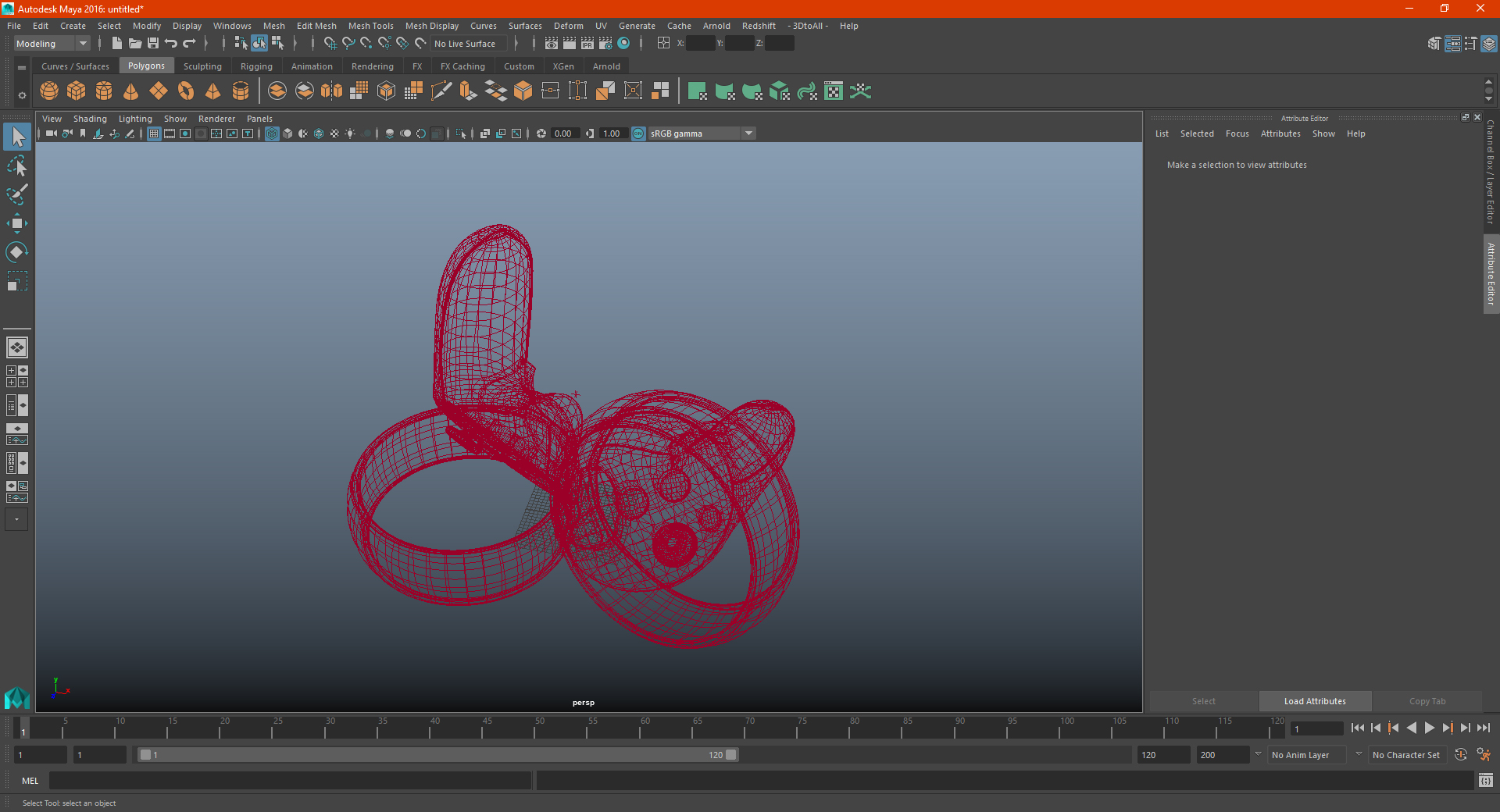The image size is (1500, 812).
Task: Select the Paint Selection tool
Action: (x=16, y=194)
